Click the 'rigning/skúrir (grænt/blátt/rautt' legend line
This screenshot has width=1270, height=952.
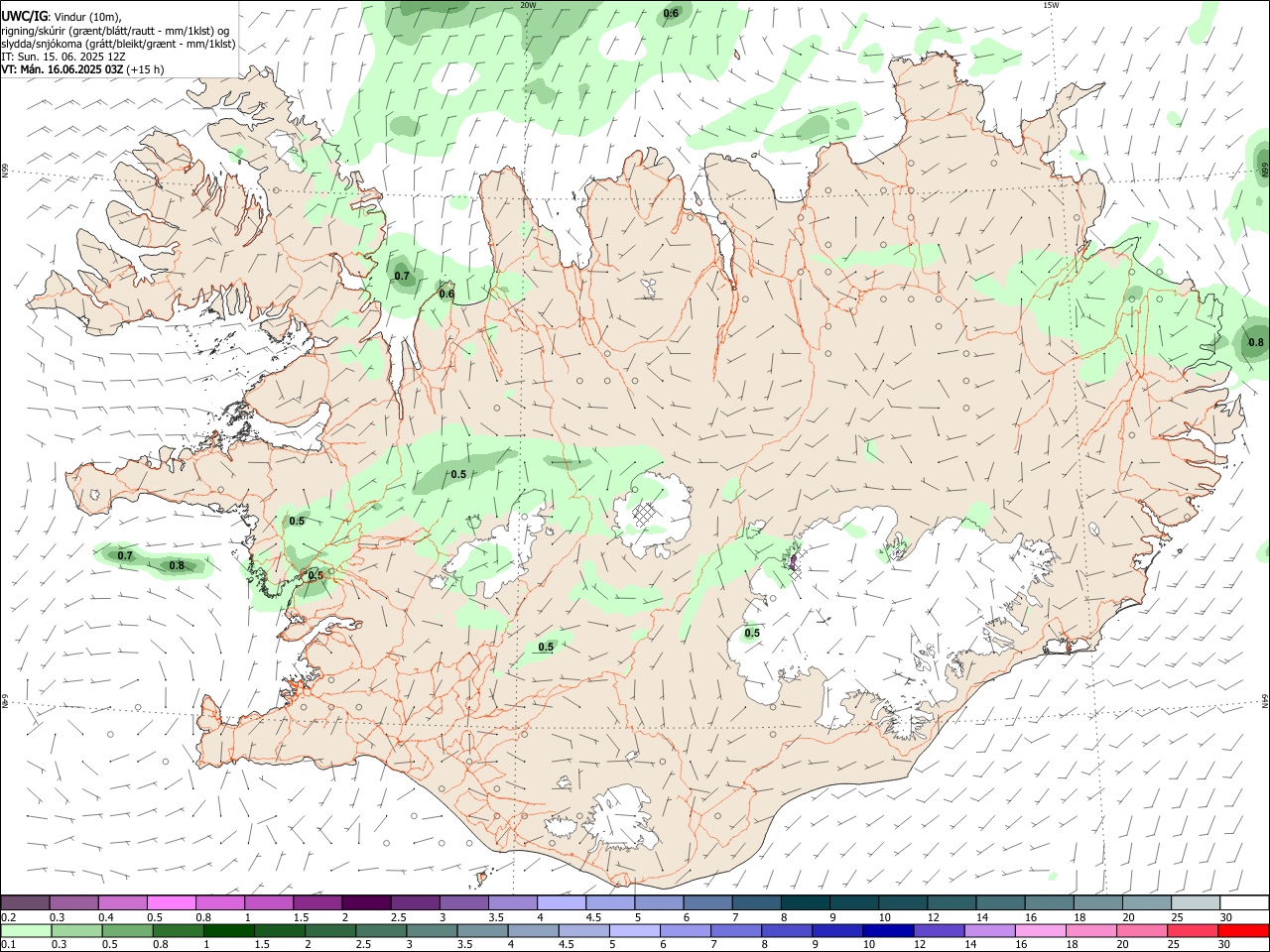point(117,31)
